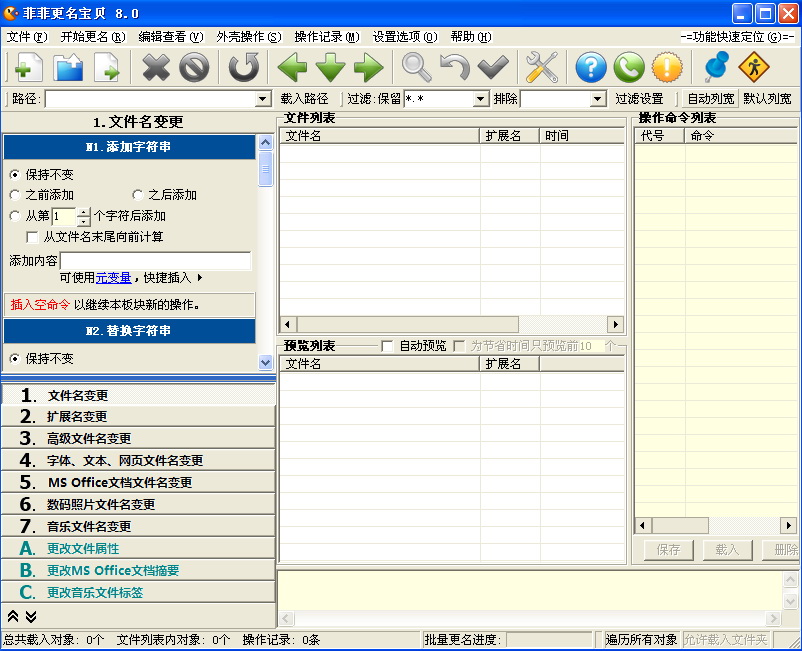The height and width of the screenshot is (651, 802).
Task: Click the 过滤设置 button
Action: pos(639,99)
